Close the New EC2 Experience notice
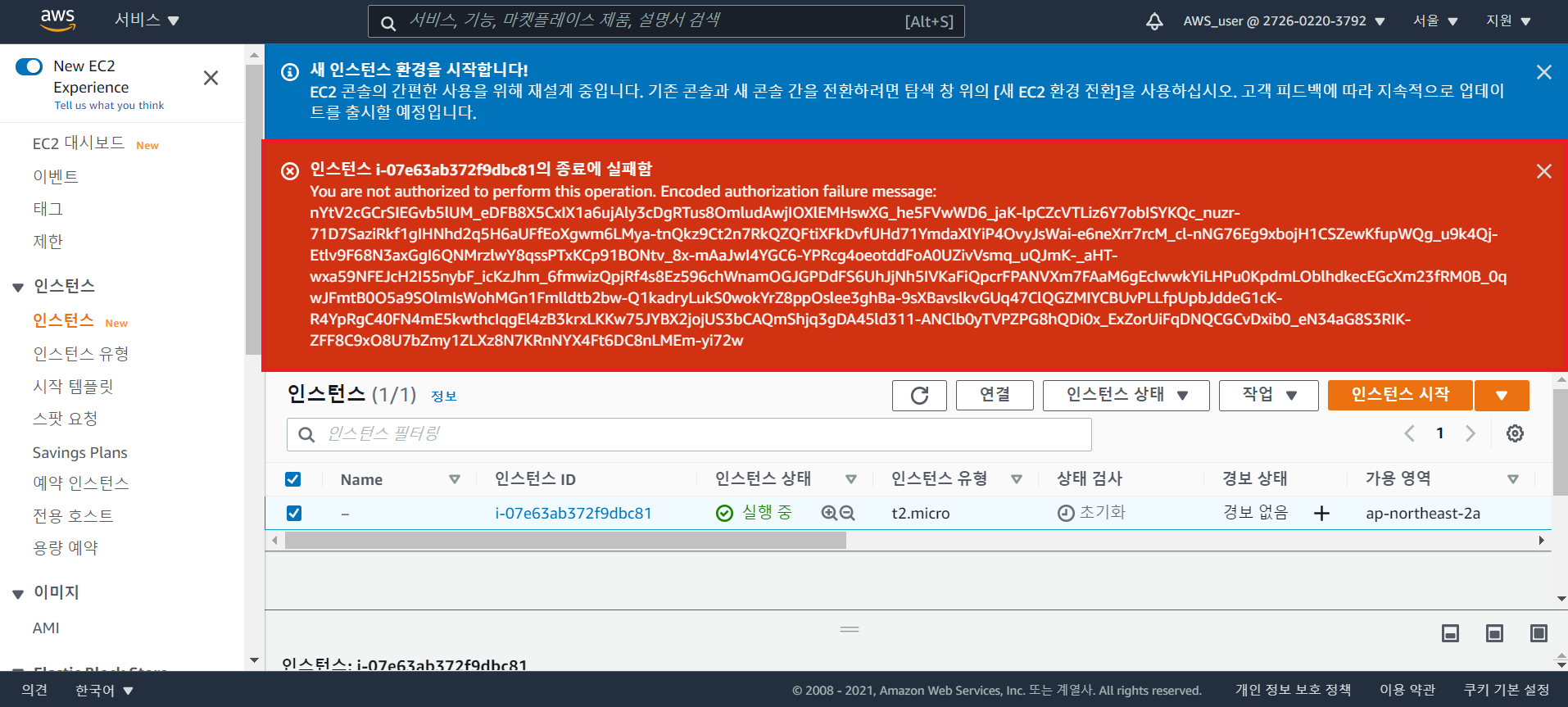1568x707 pixels. 211,78
